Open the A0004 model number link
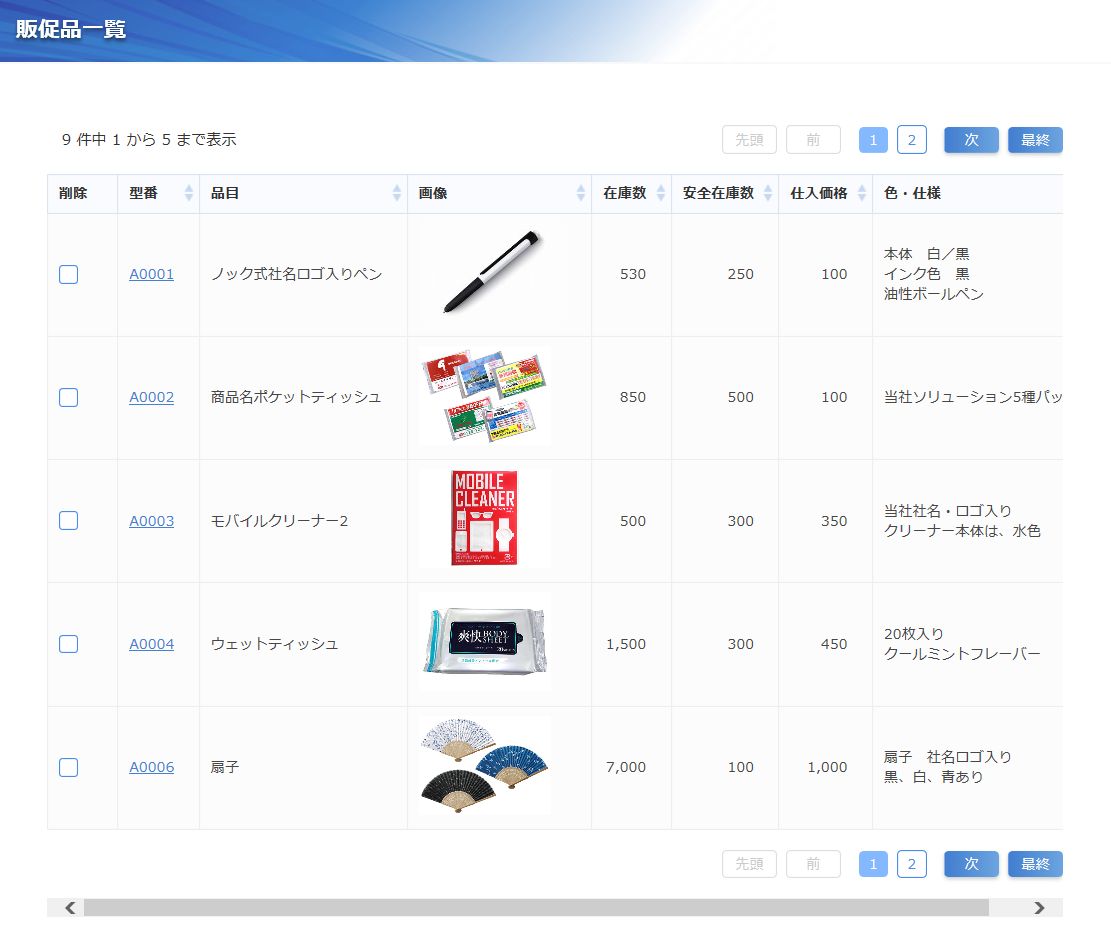The width and height of the screenshot is (1111, 929). (151, 644)
